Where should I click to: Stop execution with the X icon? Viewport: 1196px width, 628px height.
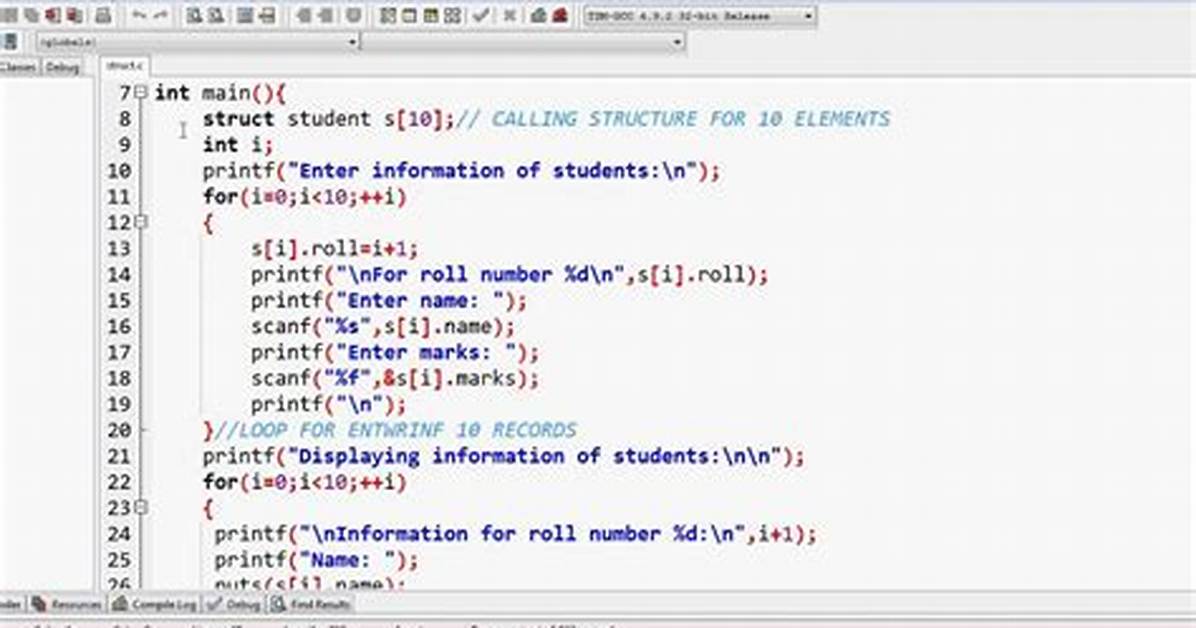coord(510,15)
